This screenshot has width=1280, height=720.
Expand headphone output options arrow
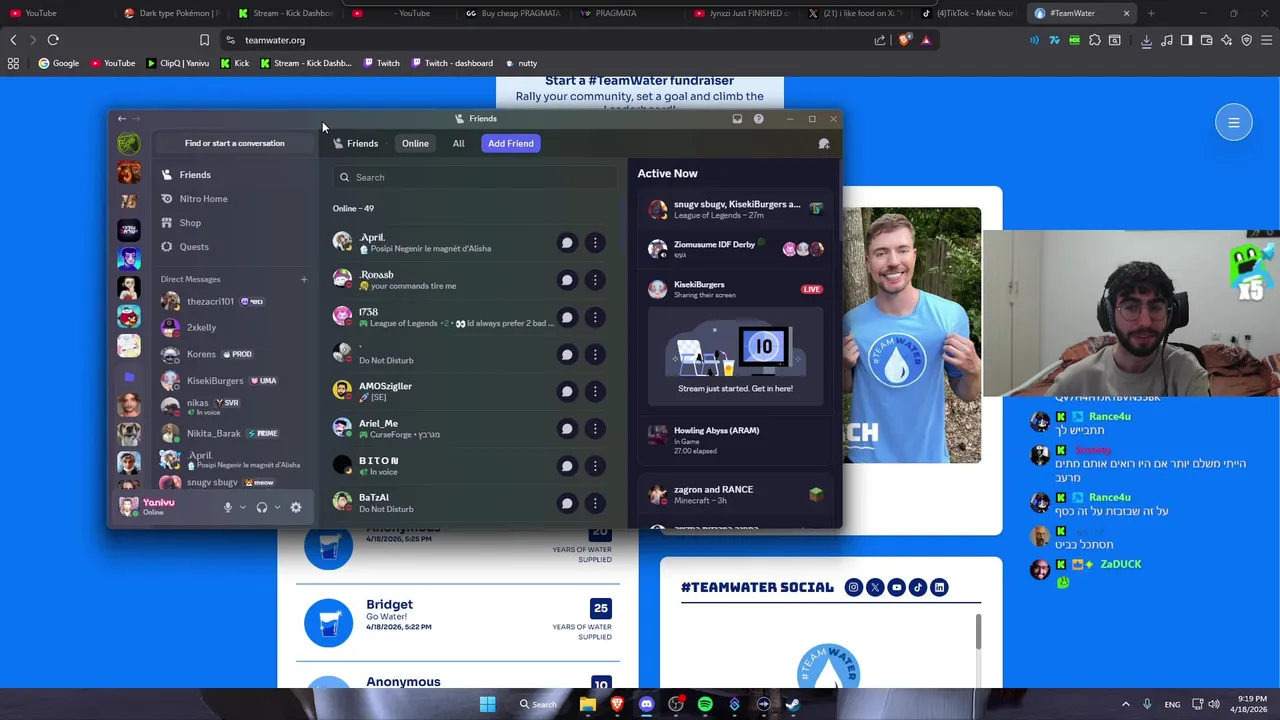click(277, 507)
